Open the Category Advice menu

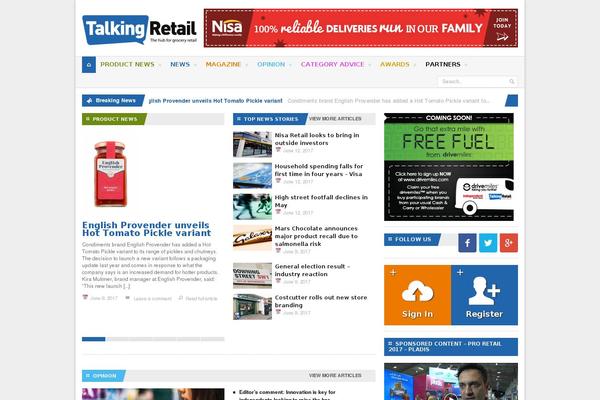(x=332, y=64)
